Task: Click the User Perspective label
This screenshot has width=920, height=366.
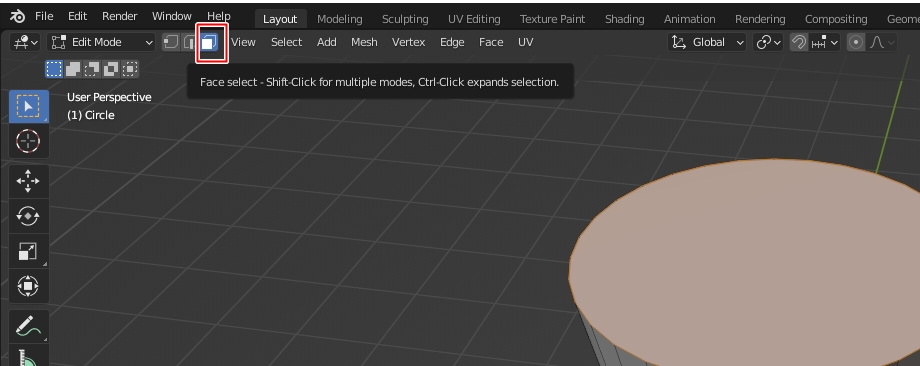Action: coord(109,97)
